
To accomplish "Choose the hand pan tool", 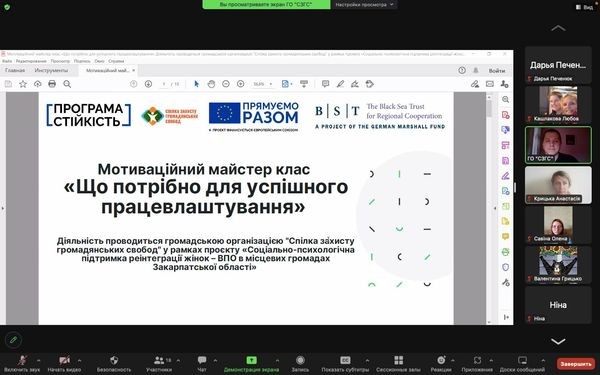I will coord(211,84).
